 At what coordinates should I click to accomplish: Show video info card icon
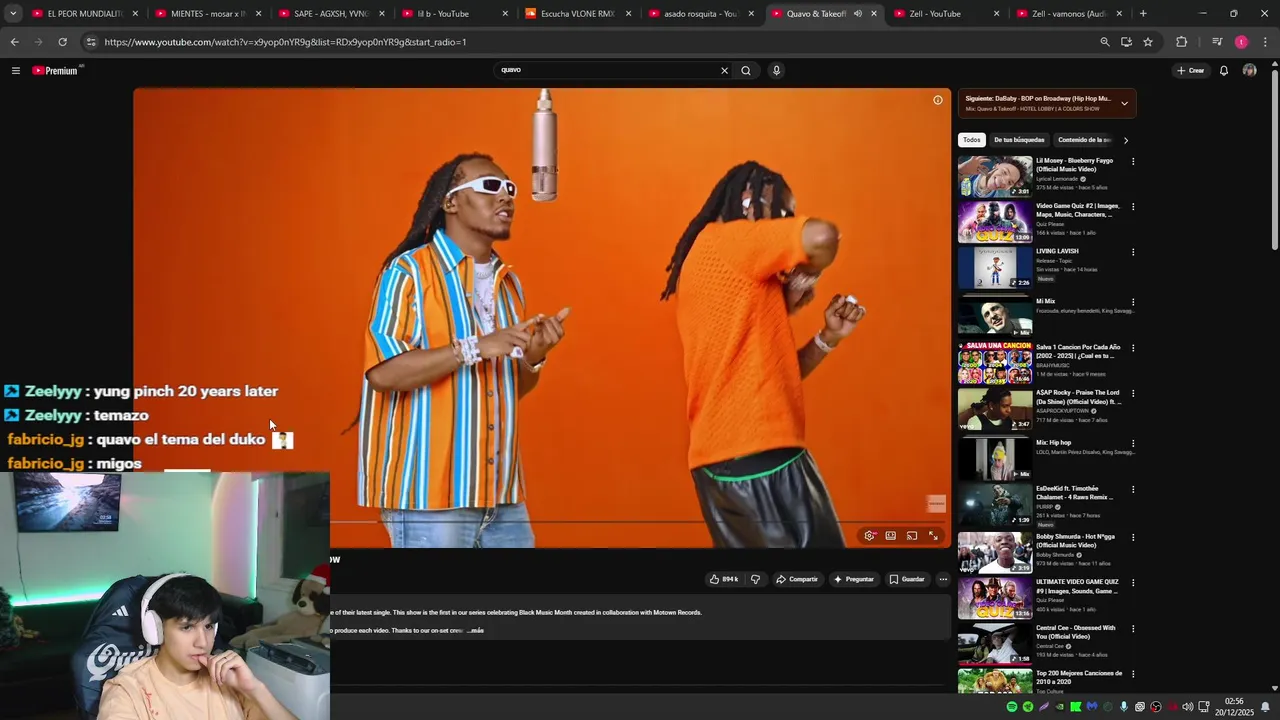coord(937,100)
